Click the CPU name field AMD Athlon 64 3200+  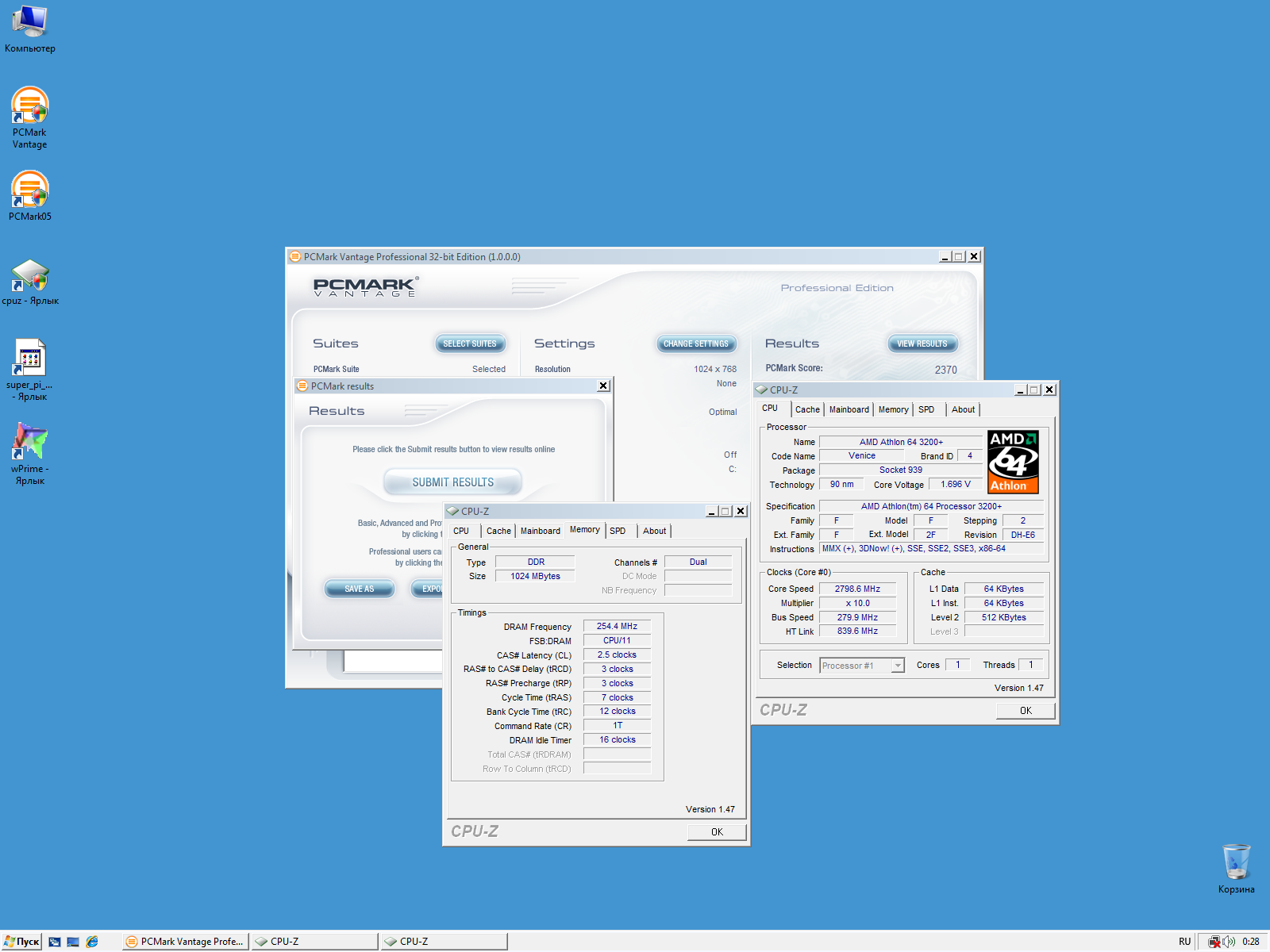click(x=901, y=442)
